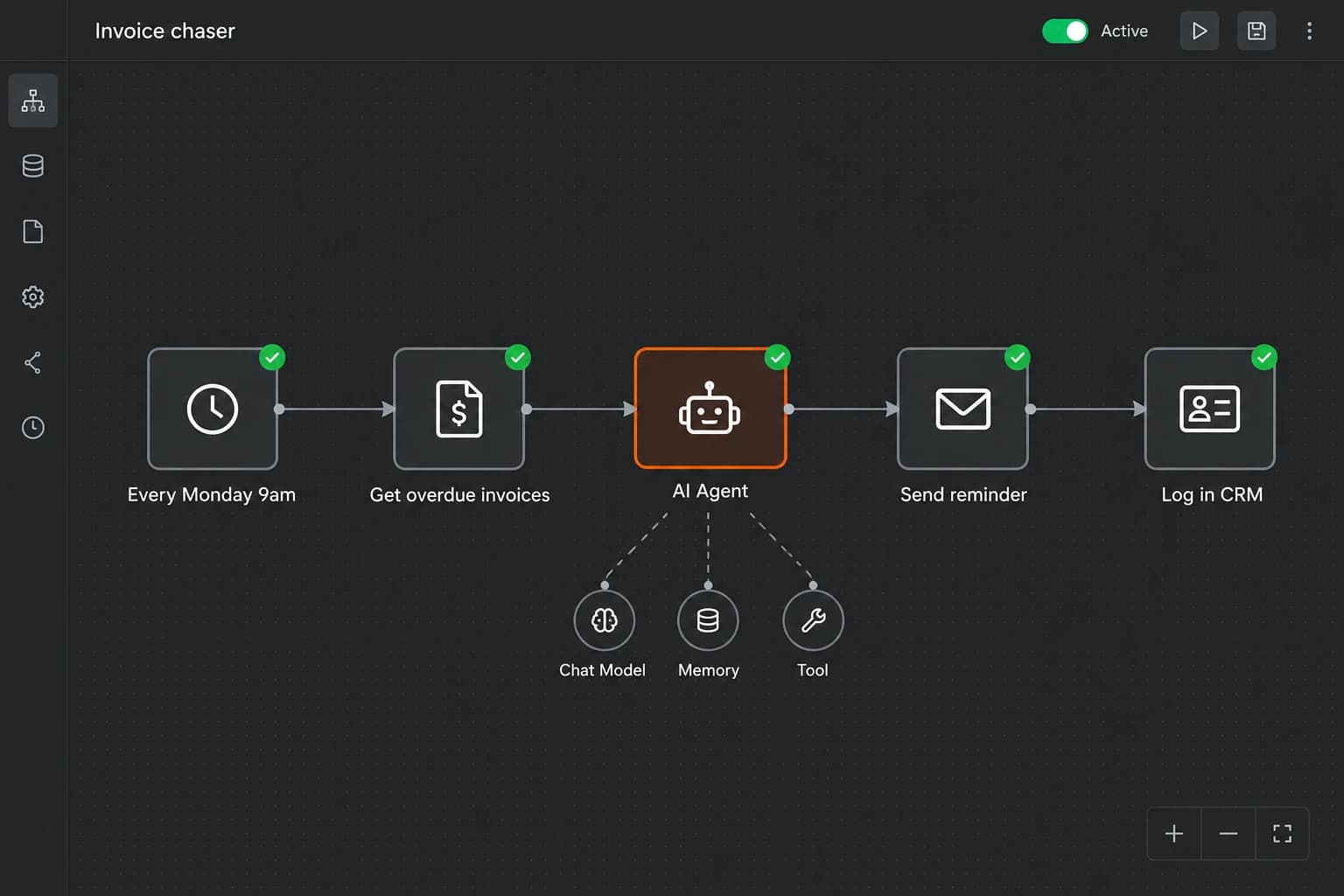This screenshot has width=1344, height=896.
Task: Zoom out the canvas with minus button
Action: [1228, 834]
